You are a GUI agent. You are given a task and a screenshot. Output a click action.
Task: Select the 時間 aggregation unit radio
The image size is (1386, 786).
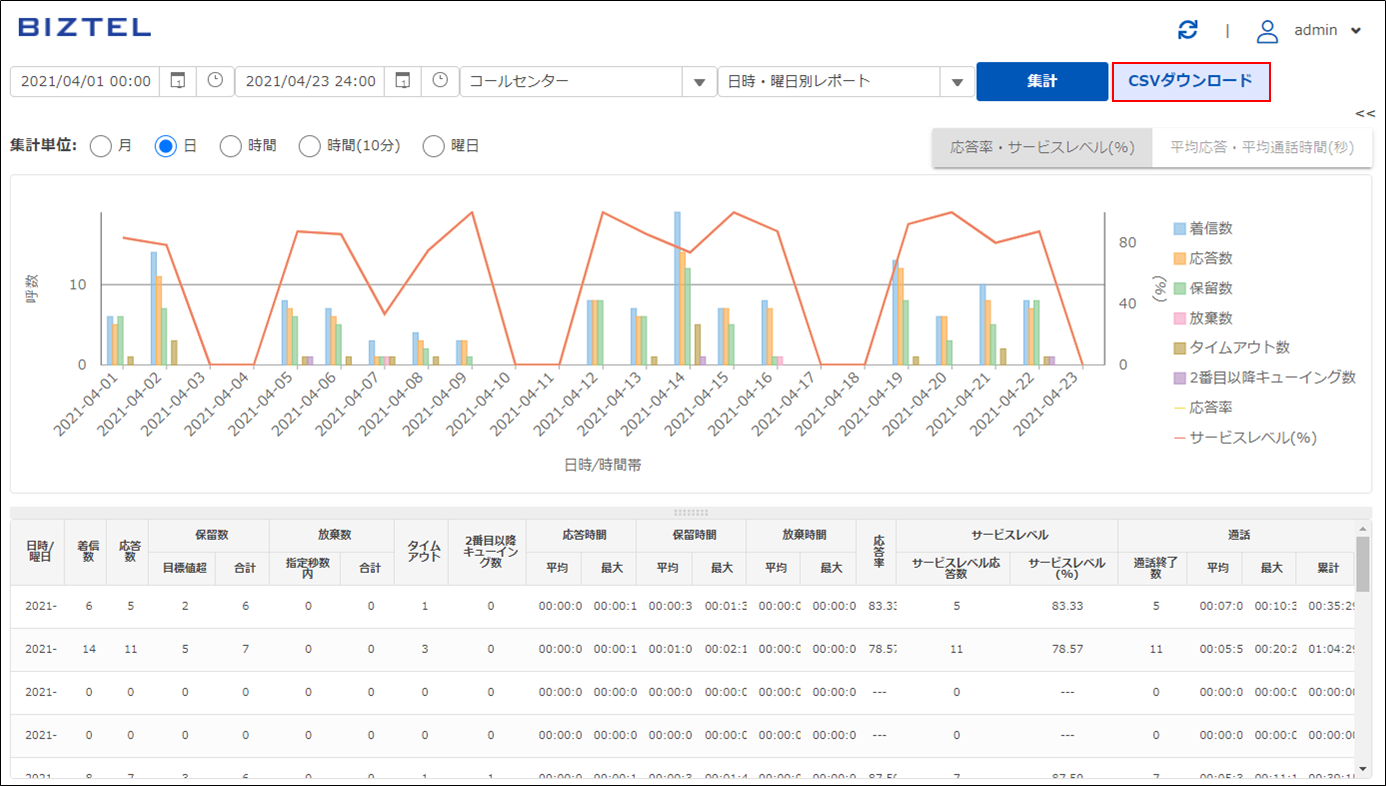231,146
